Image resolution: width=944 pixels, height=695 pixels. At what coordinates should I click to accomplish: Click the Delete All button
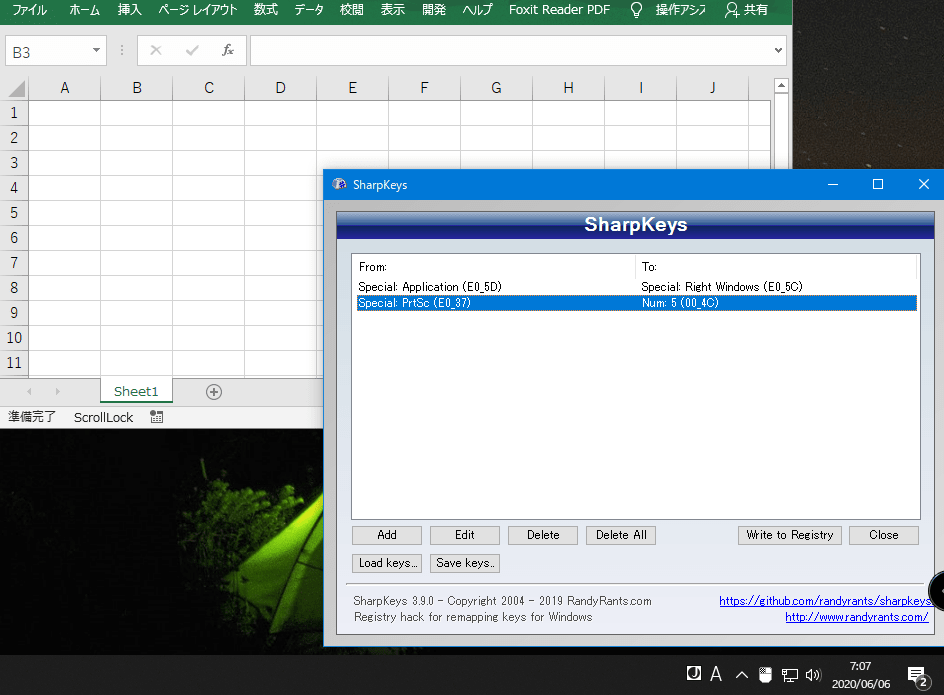pyautogui.click(x=621, y=535)
